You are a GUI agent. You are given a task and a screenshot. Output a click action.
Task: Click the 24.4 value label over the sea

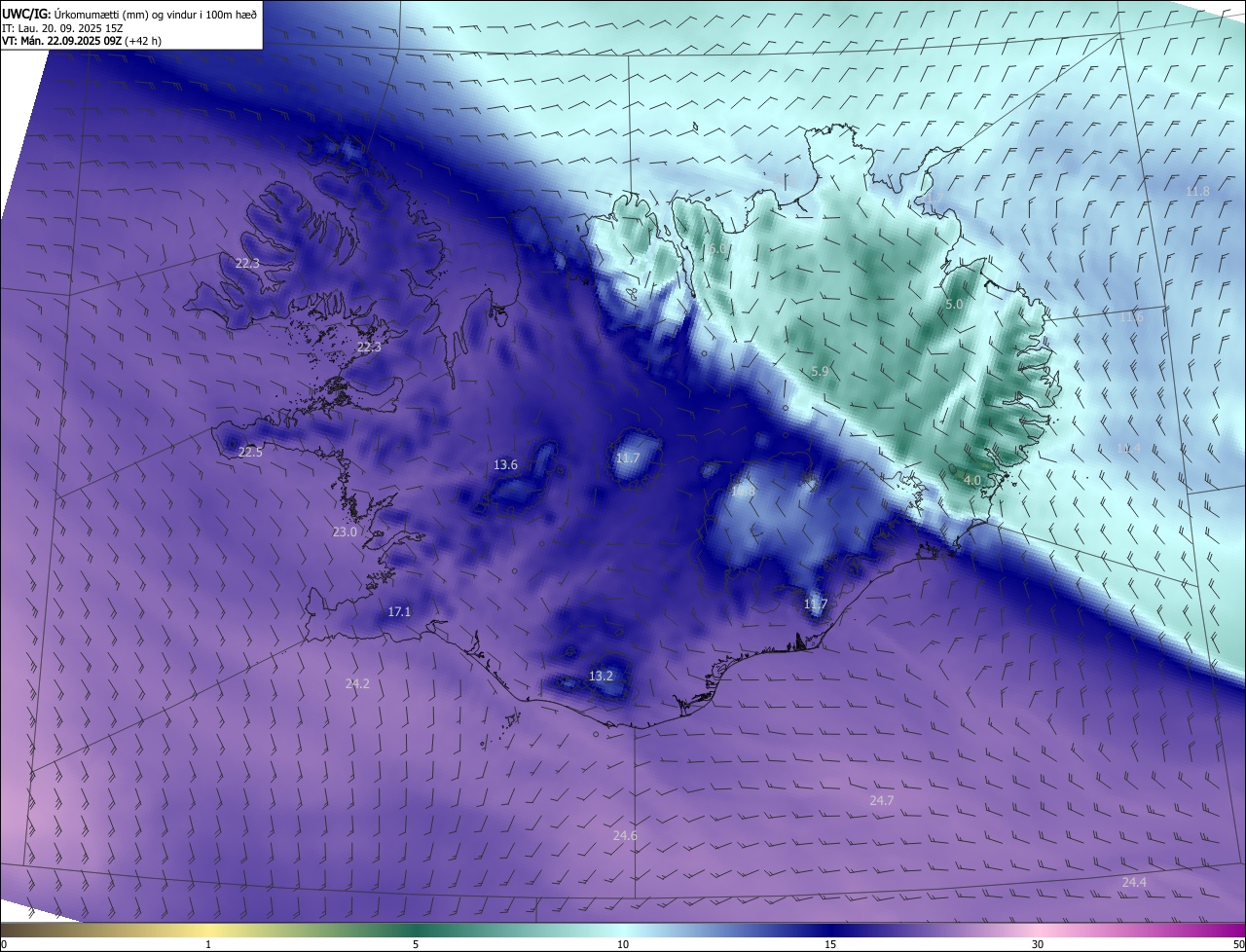1134,883
